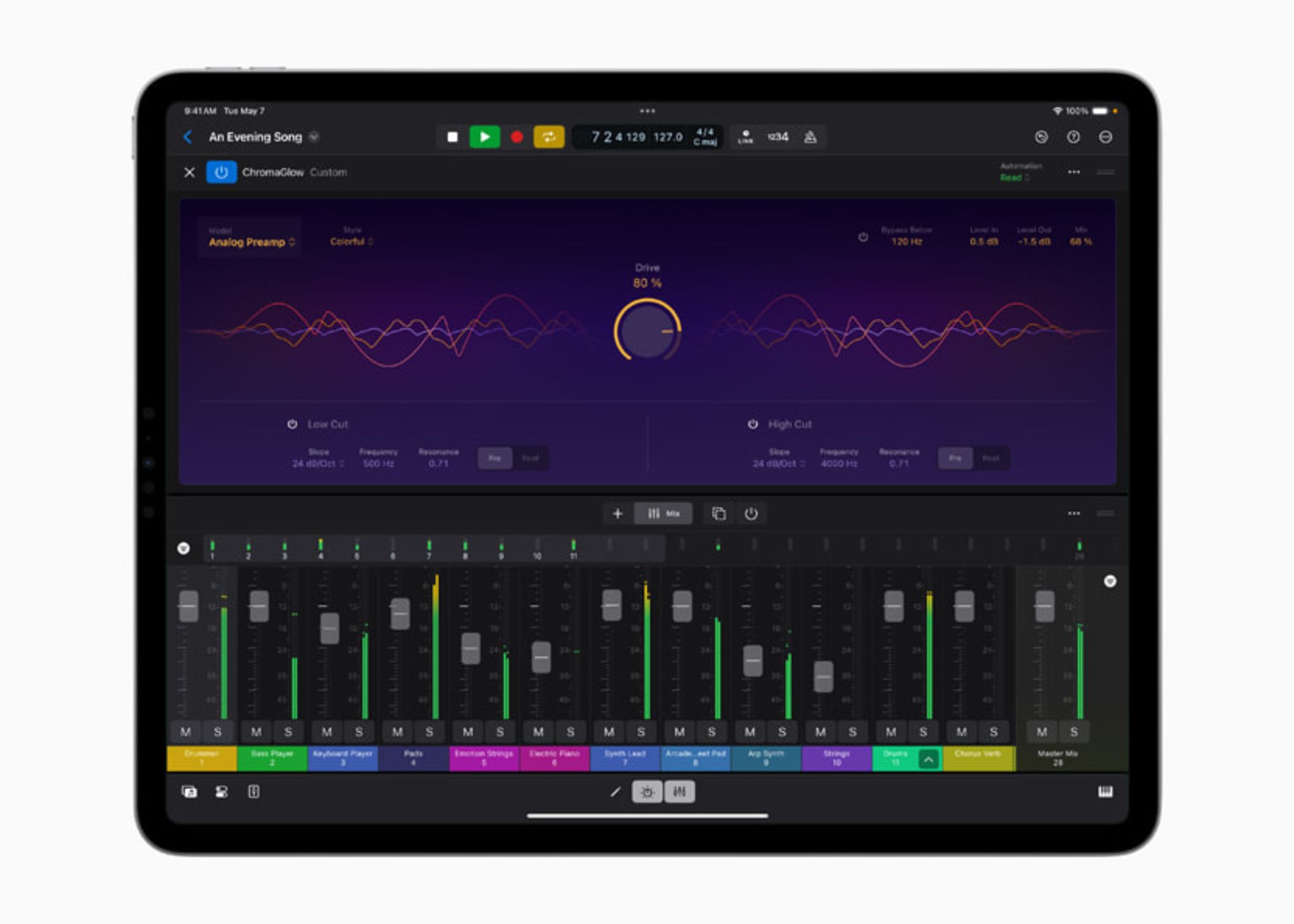Open the Mix view icon in the plugin tray
Viewport: 1294px width, 924px height.
tap(663, 514)
